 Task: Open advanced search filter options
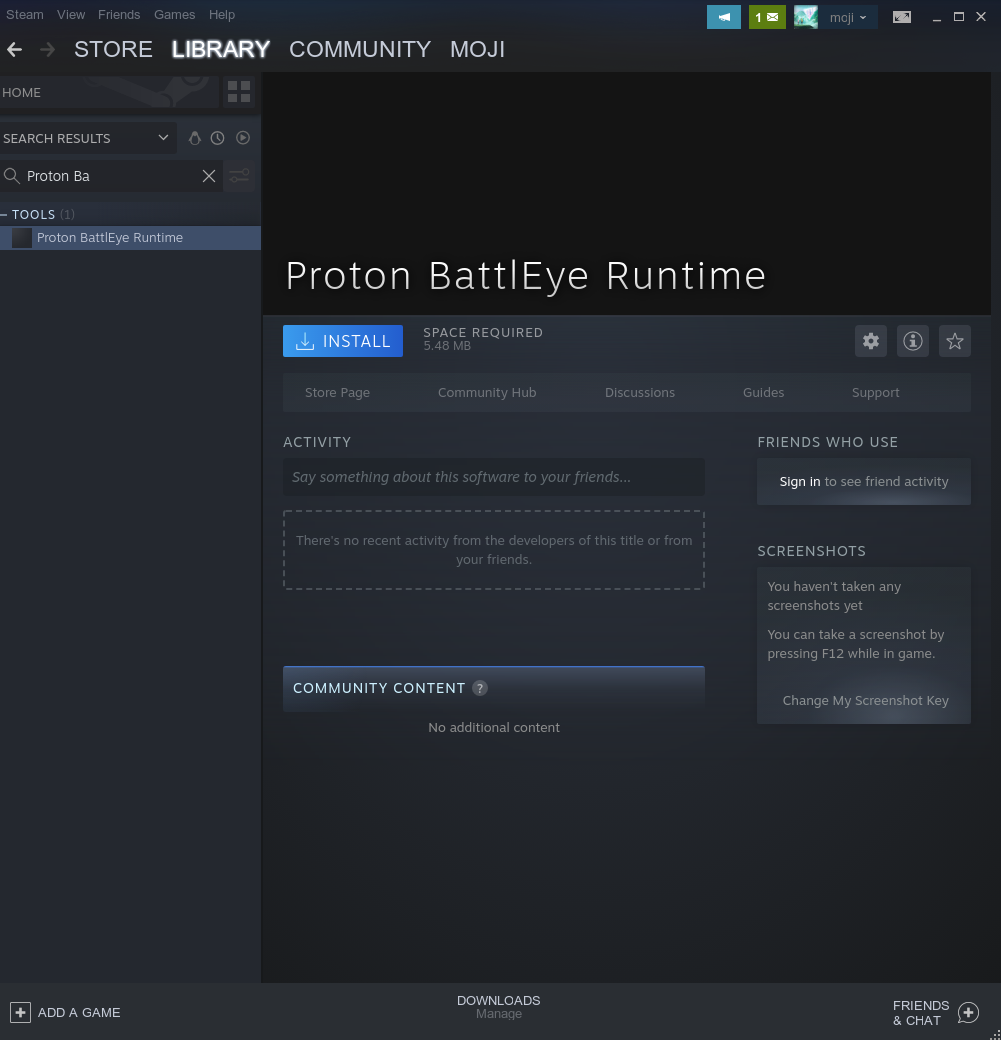[239, 176]
